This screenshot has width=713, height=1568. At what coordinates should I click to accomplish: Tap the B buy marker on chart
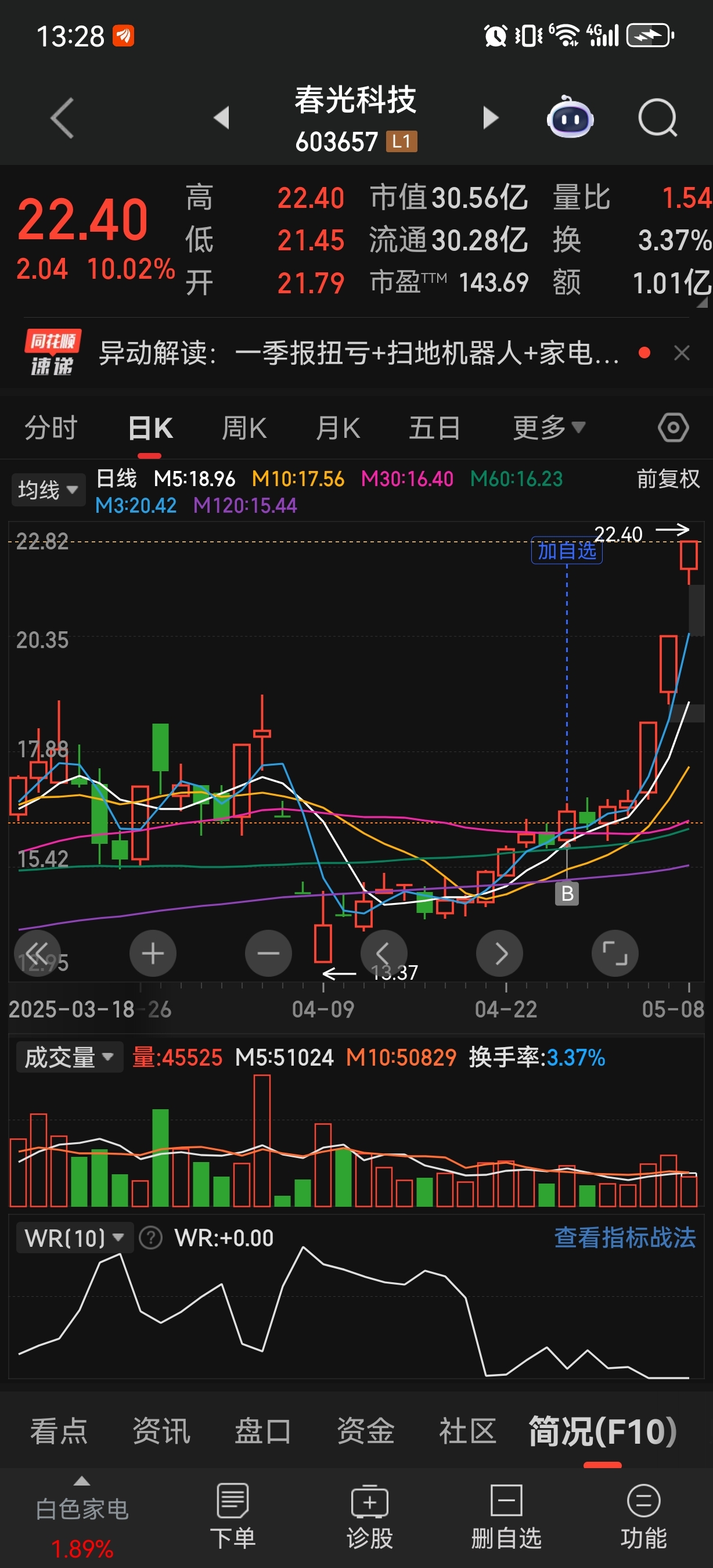tap(567, 894)
